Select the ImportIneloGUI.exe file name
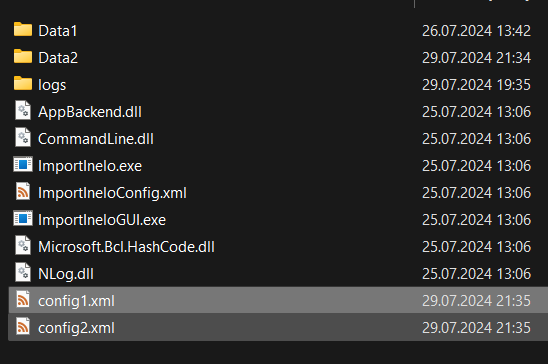This screenshot has height=364, width=548. coord(102,220)
